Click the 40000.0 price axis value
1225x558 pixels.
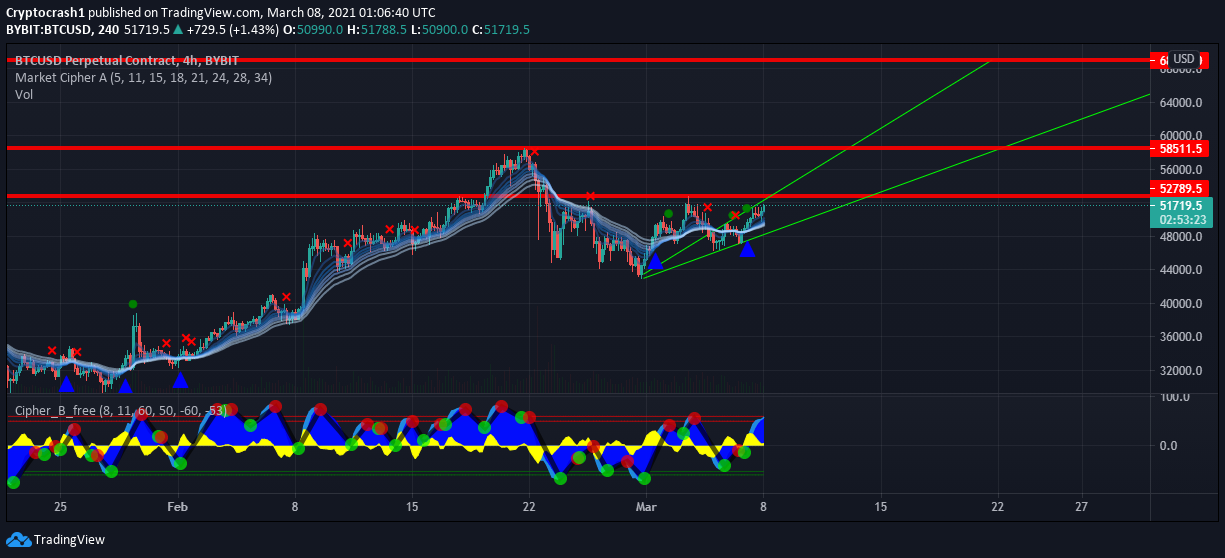pyautogui.click(x=1180, y=304)
